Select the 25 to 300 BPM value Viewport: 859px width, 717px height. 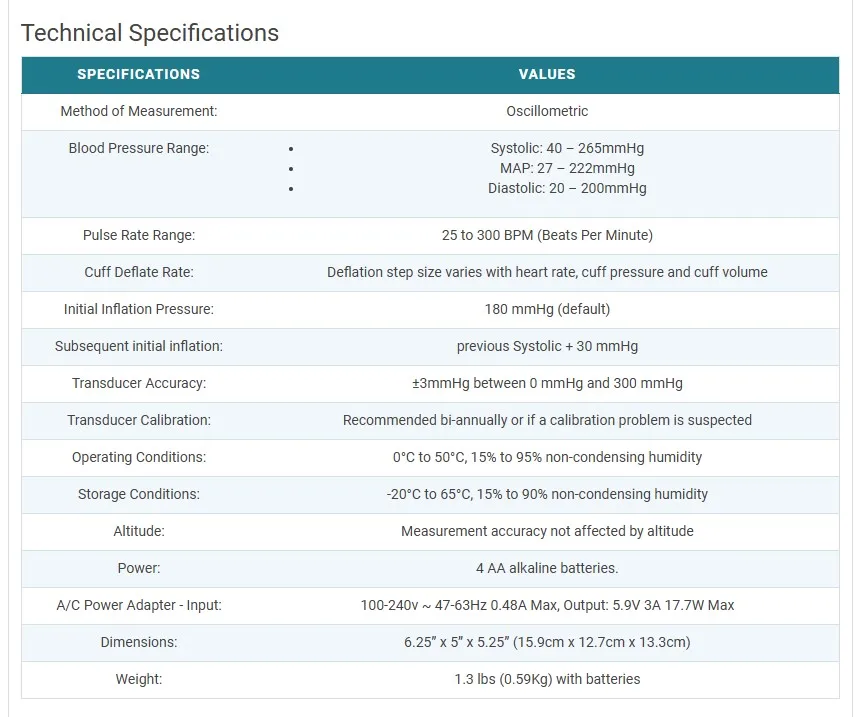click(547, 235)
